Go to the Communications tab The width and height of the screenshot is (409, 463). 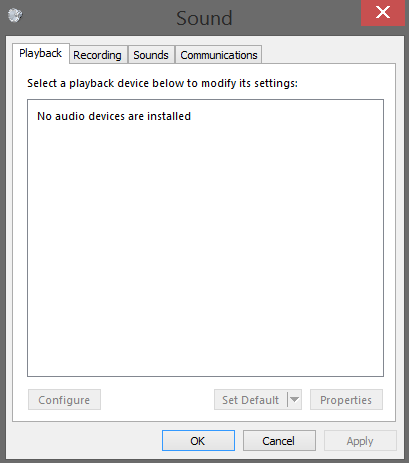click(219, 55)
